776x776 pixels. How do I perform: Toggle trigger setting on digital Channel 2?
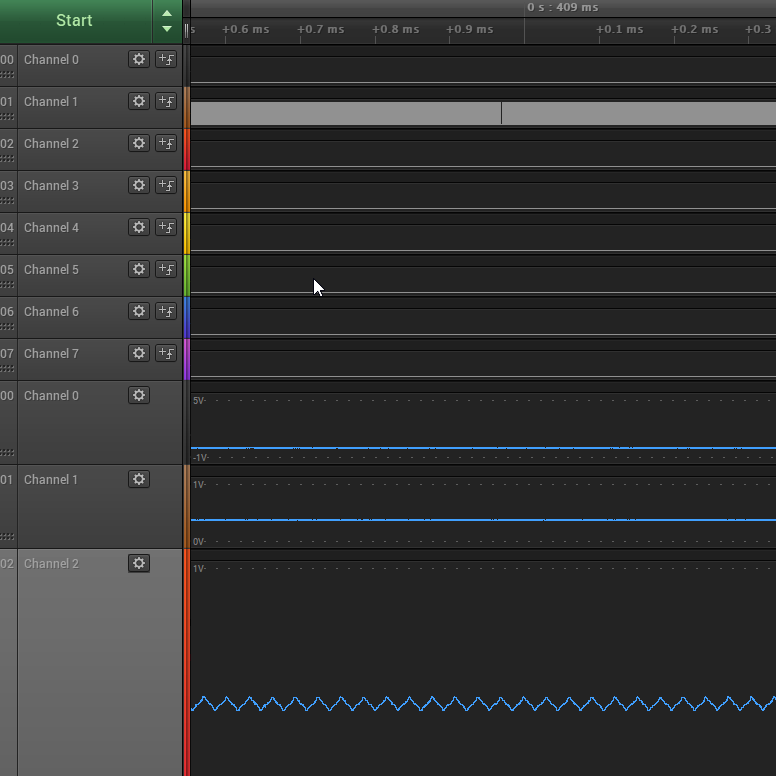[166, 143]
